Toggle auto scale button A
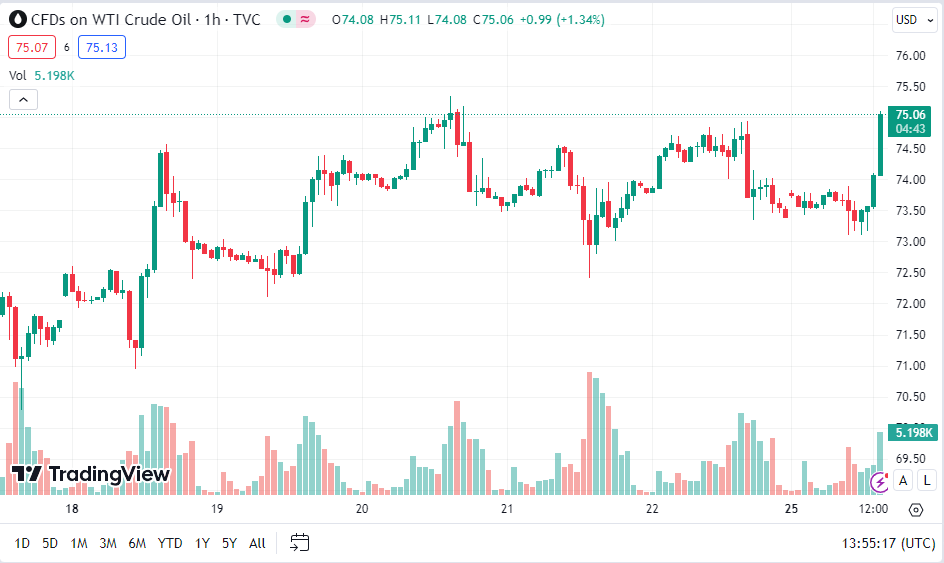Viewport: 944px width, 563px height. pyautogui.click(x=903, y=481)
